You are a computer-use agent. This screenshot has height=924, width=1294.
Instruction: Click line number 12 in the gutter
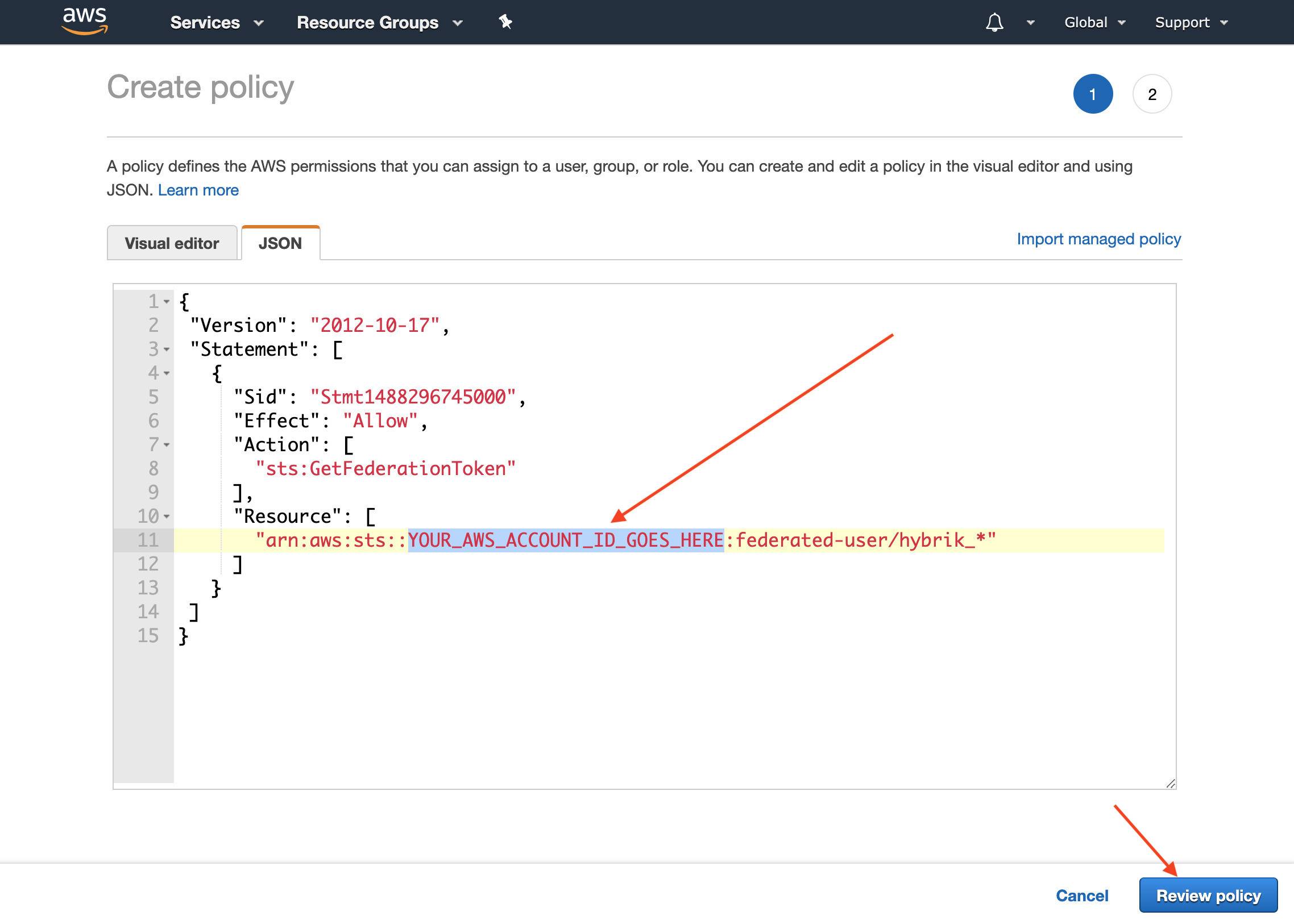[147, 564]
